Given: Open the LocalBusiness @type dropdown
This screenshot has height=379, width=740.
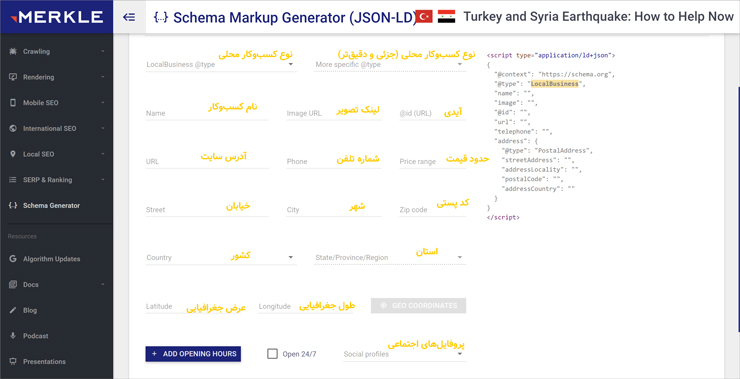Looking at the screenshot, I should pos(221,65).
